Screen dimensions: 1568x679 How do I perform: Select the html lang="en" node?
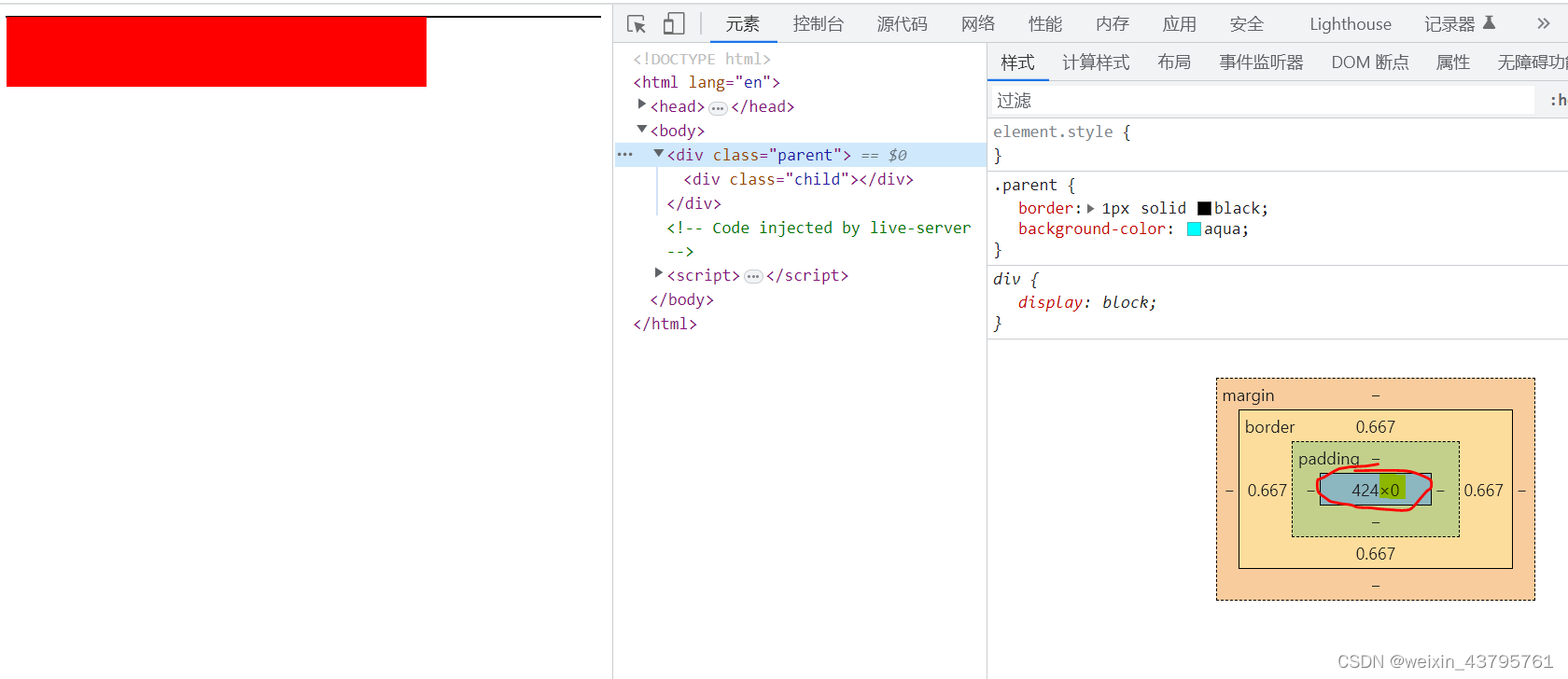tap(707, 82)
